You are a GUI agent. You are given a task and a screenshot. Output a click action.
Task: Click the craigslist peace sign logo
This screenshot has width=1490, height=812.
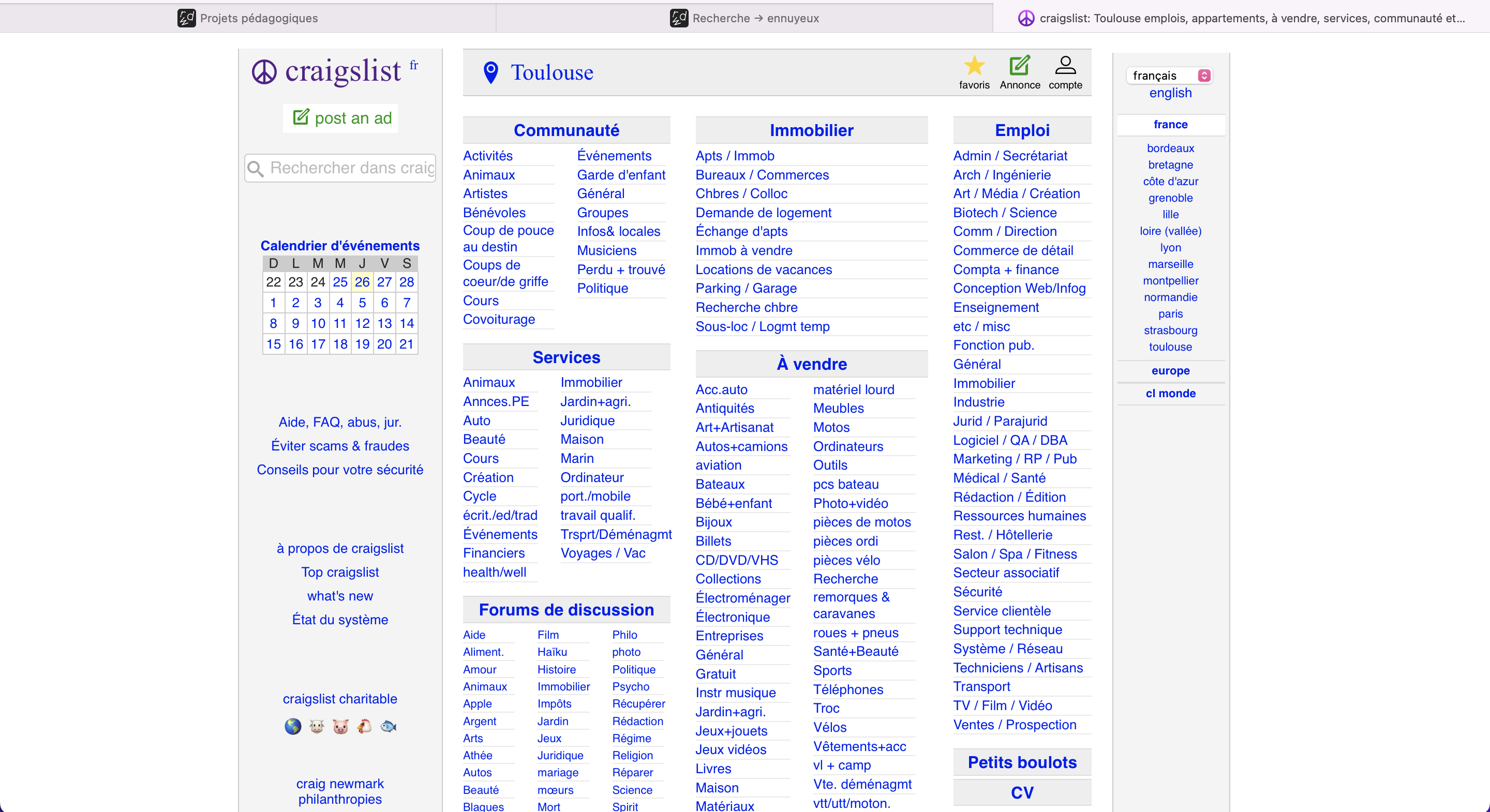(264, 72)
